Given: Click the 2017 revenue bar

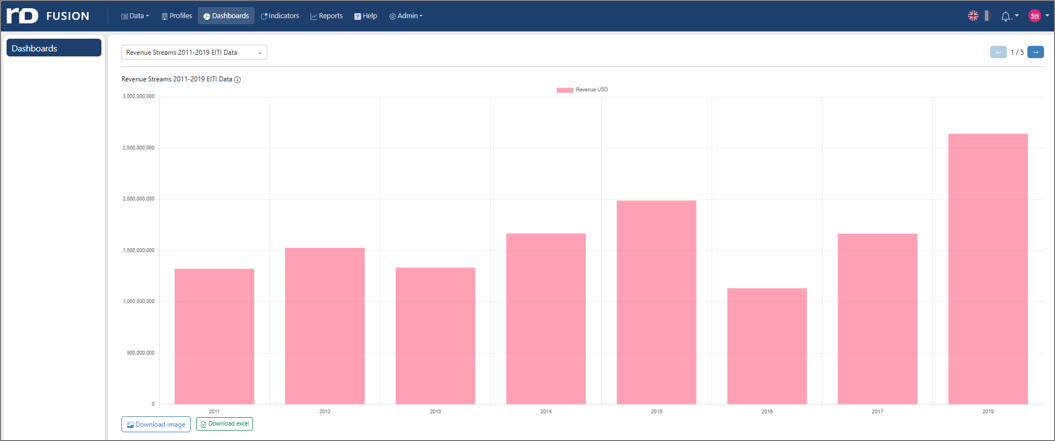Looking at the screenshot, I should 877,318.
